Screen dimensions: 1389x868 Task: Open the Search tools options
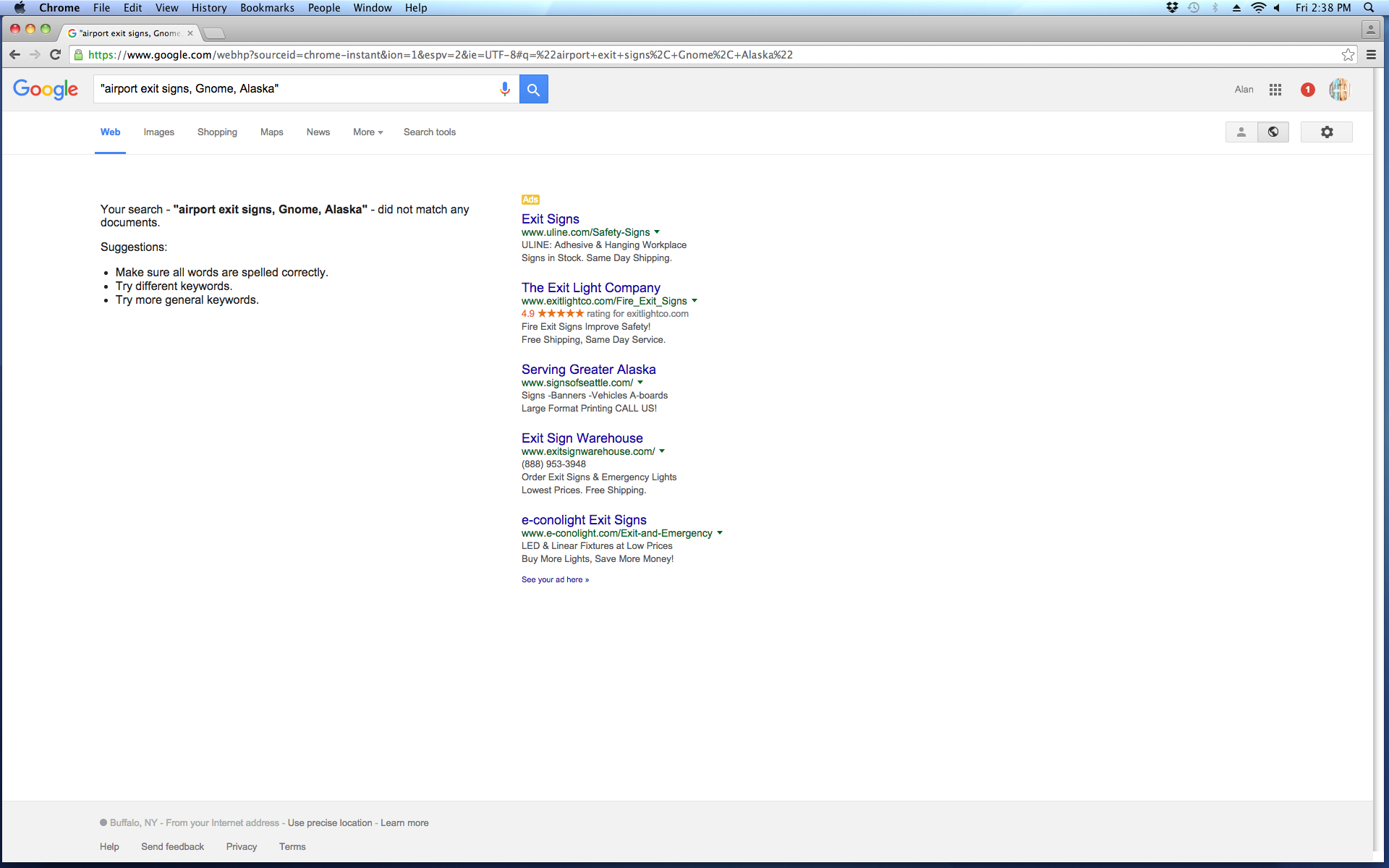pos(430,132)
